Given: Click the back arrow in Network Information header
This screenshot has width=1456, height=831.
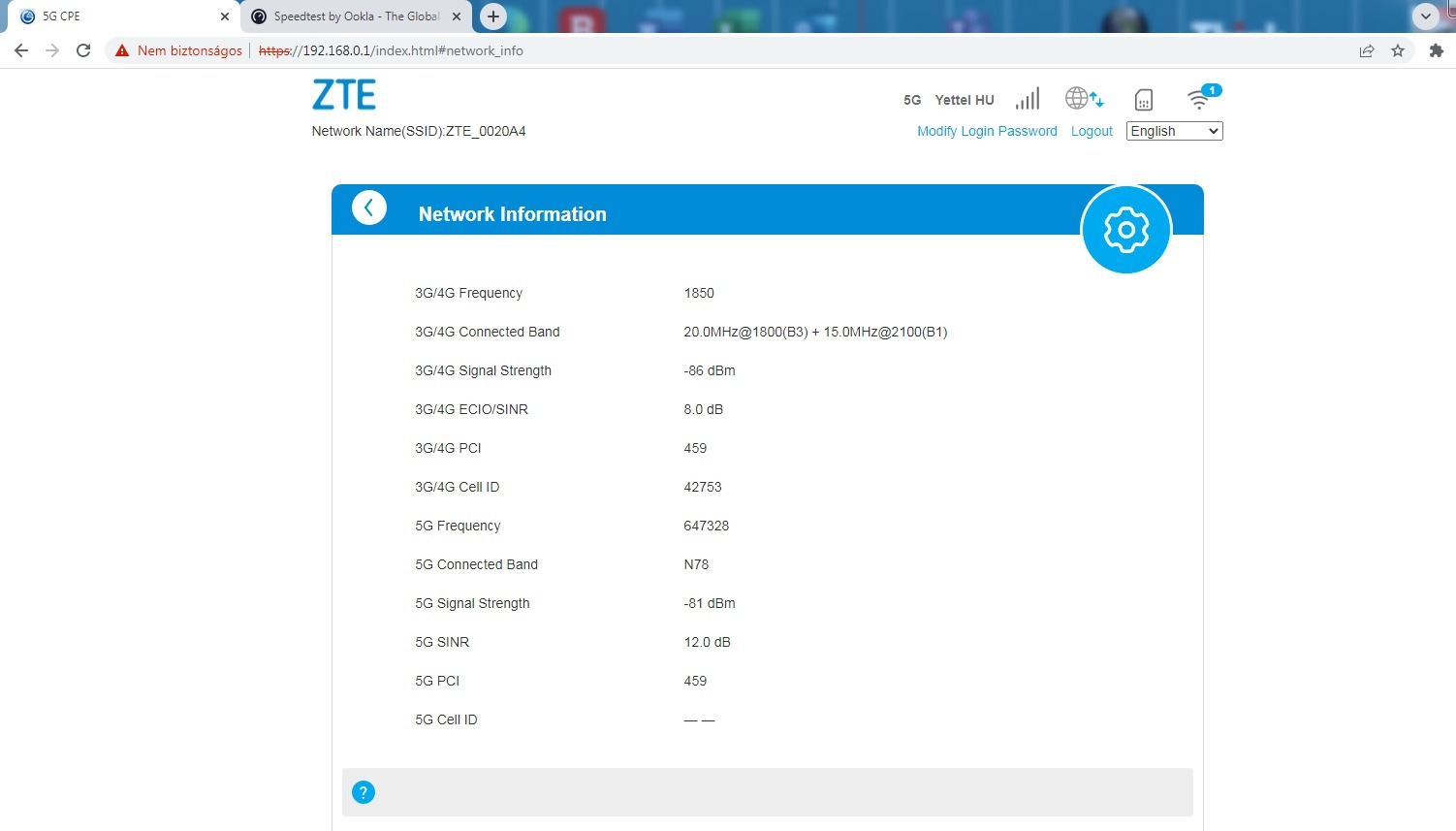Looking at the screenshot, I should click(x=369, y=208).
